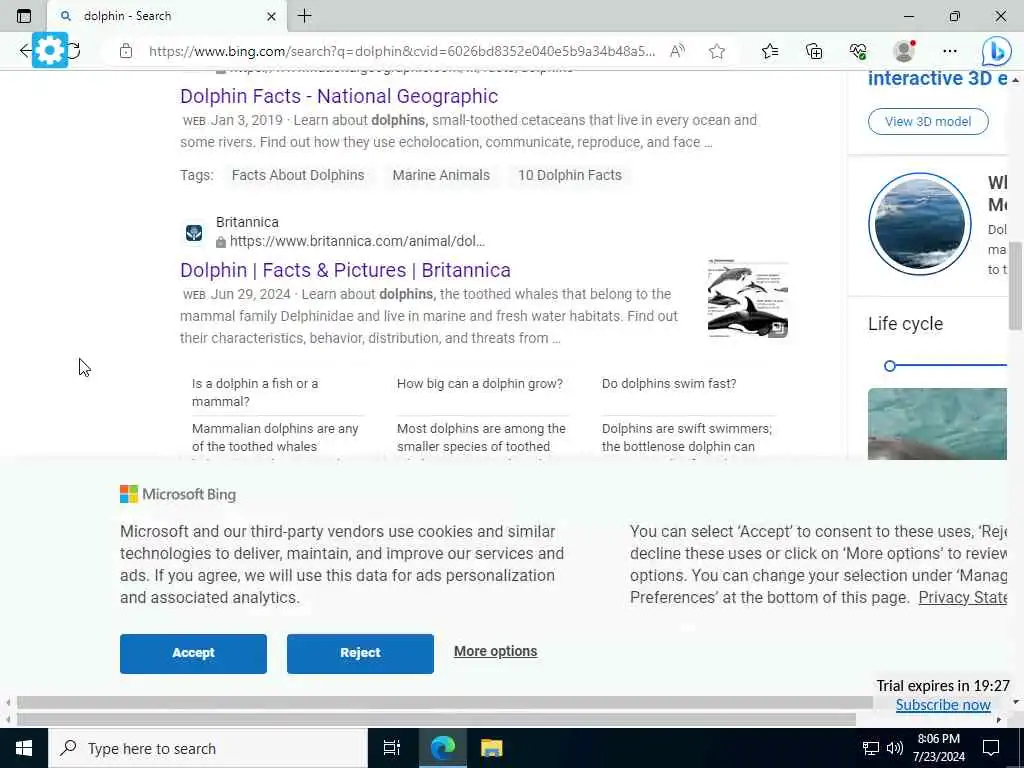The height and width of the screenshot is (768, 1024).
Task: Open the Windows Start menu
Action: tap(24, 748)
